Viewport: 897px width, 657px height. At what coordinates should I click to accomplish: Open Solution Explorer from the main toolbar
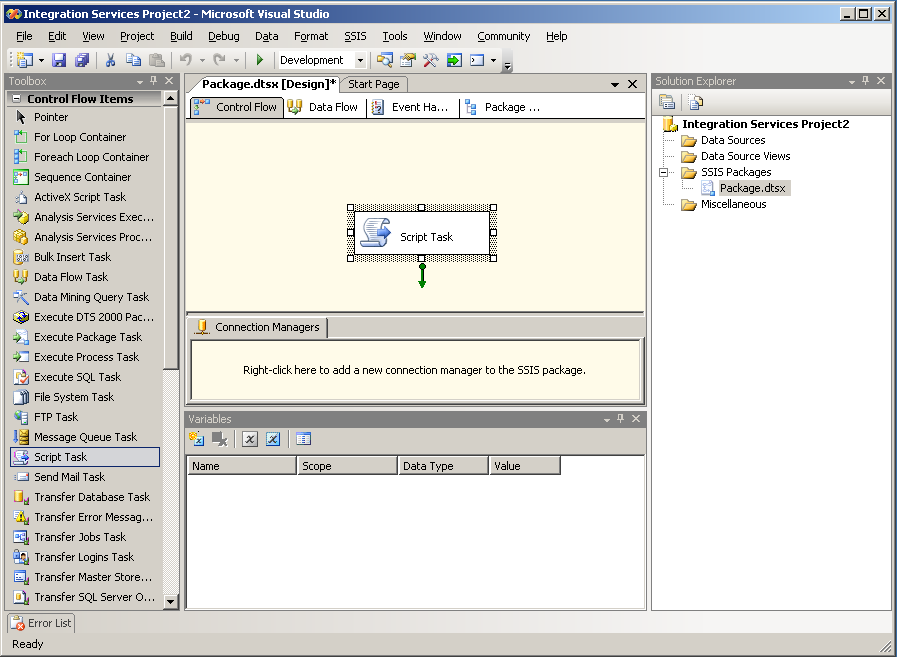click(384, 60)
